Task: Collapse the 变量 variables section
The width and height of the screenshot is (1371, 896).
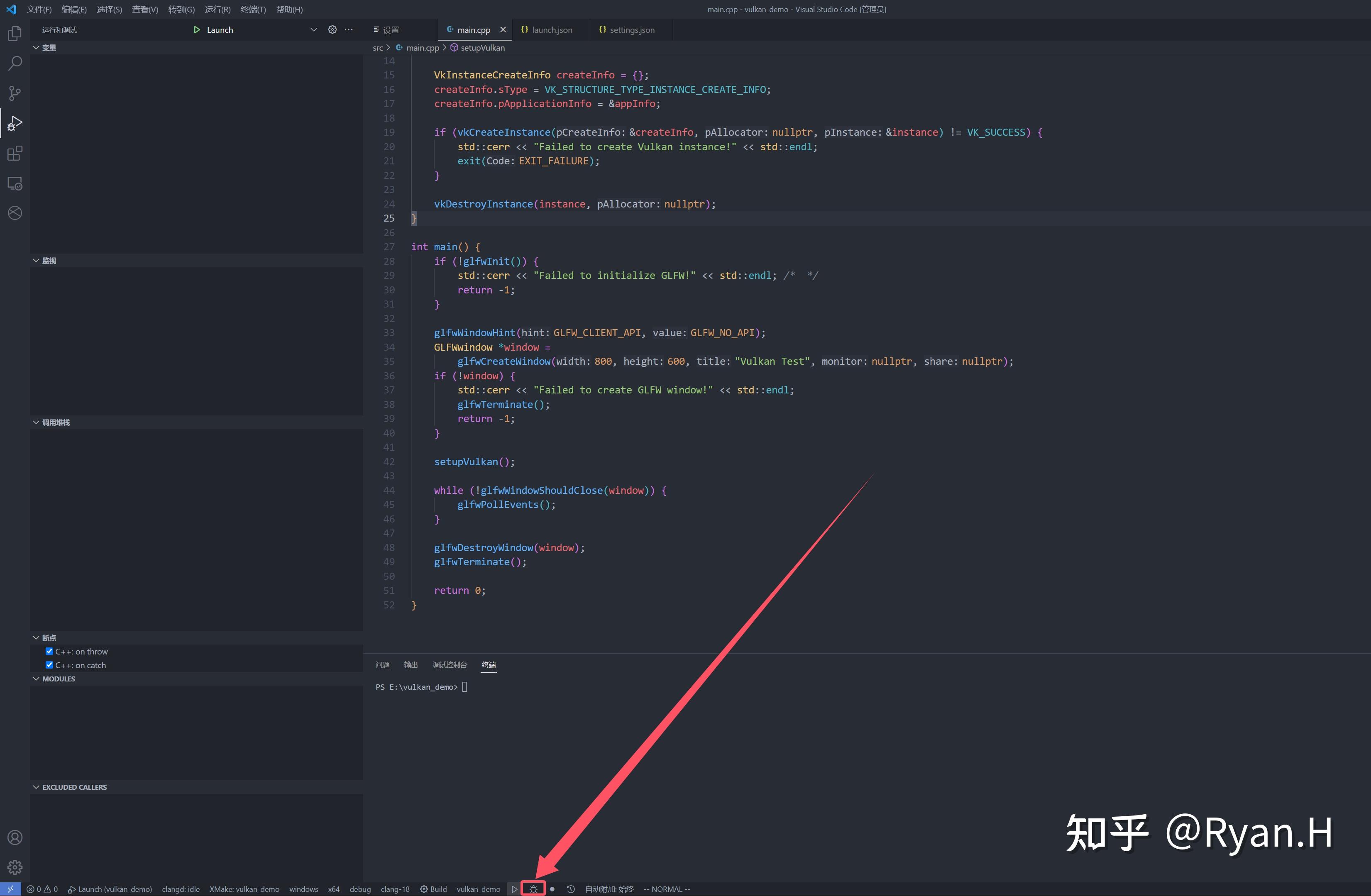Action: pos(36,48)
